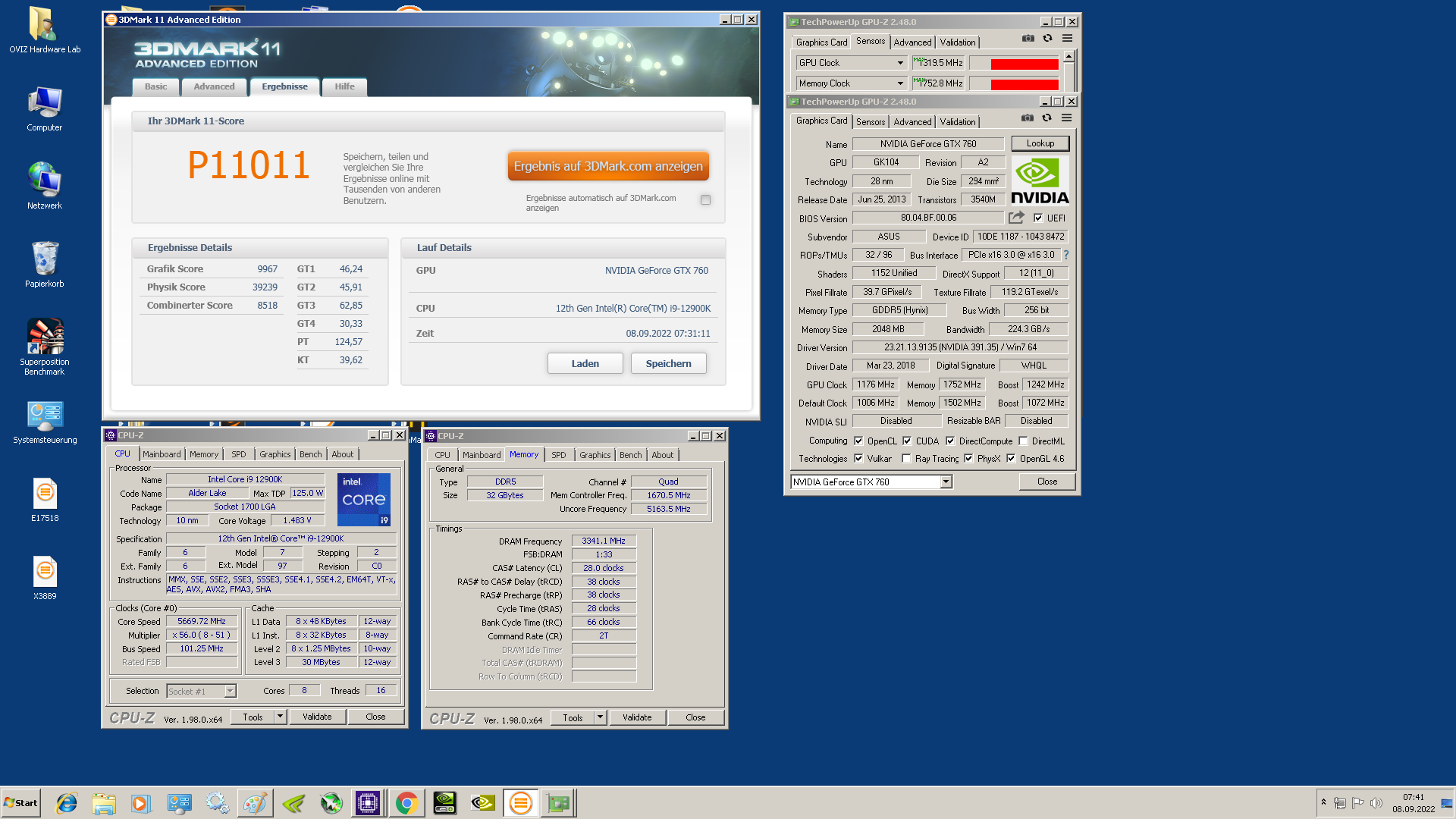This screenshot has height=819, width=1456.
Task: Toggle the Vulkan checkbox
Action: coord(858,458)
